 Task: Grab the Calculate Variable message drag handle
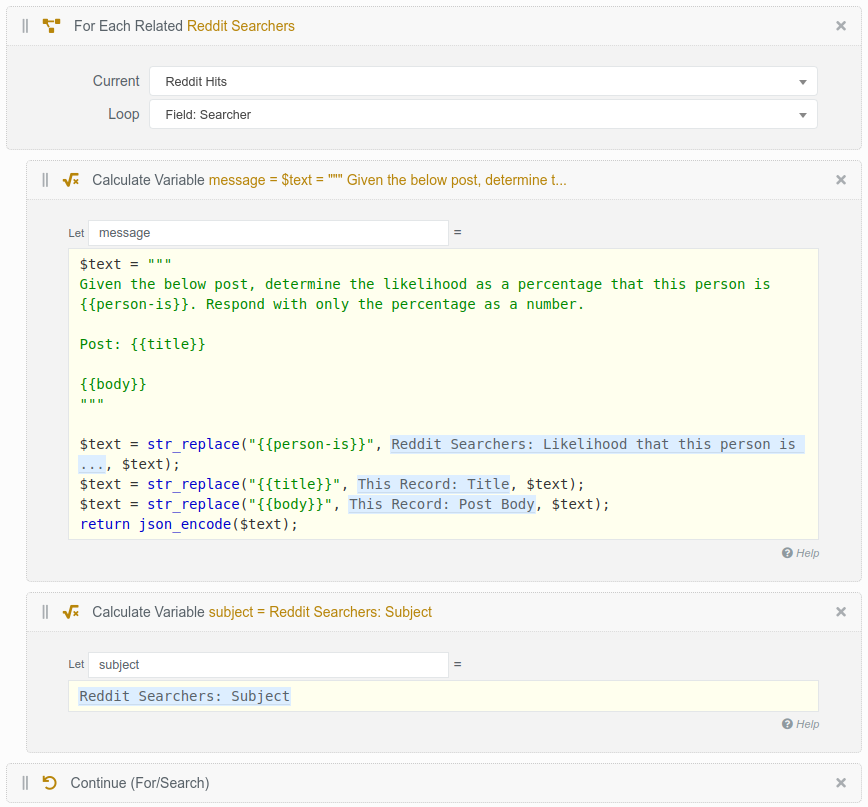tap(45, 180)
